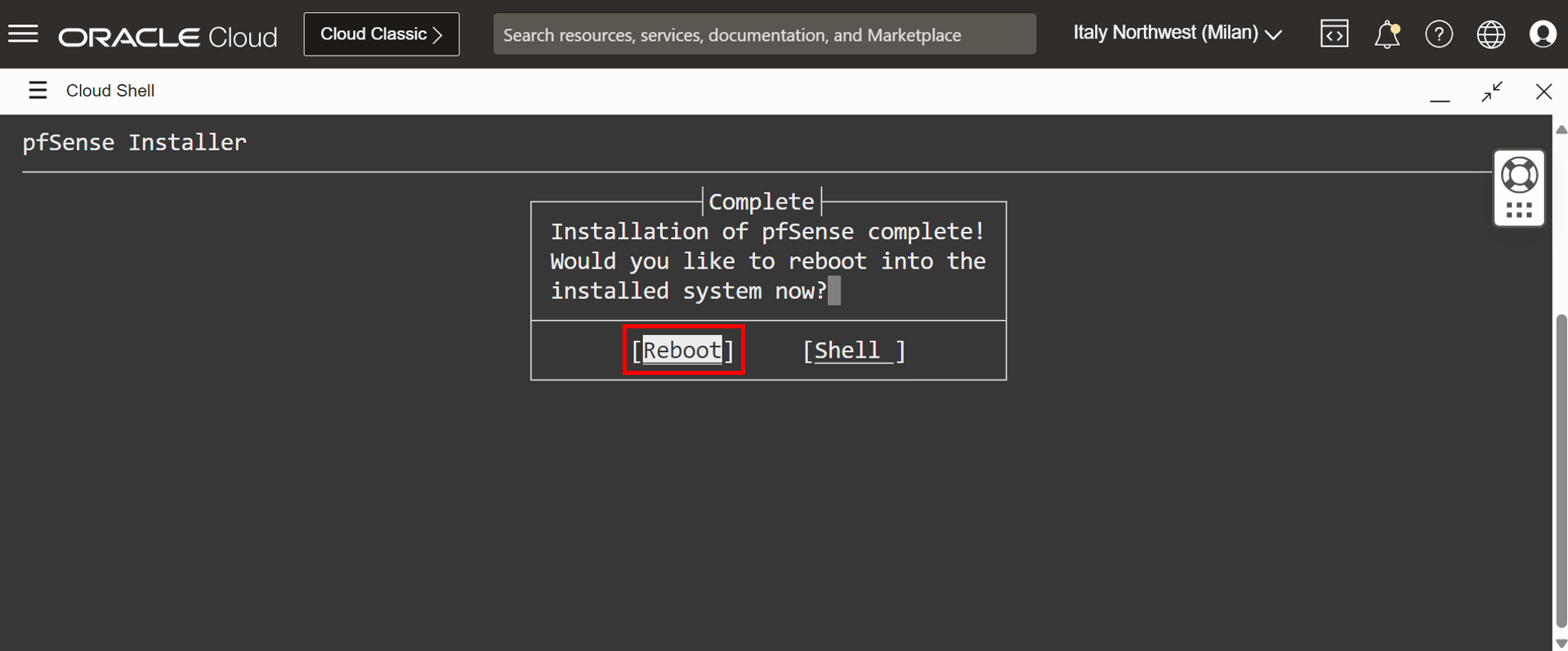The image size is (1568, 651).
Task: View notifications via the bell icon
Action: 1387,34
